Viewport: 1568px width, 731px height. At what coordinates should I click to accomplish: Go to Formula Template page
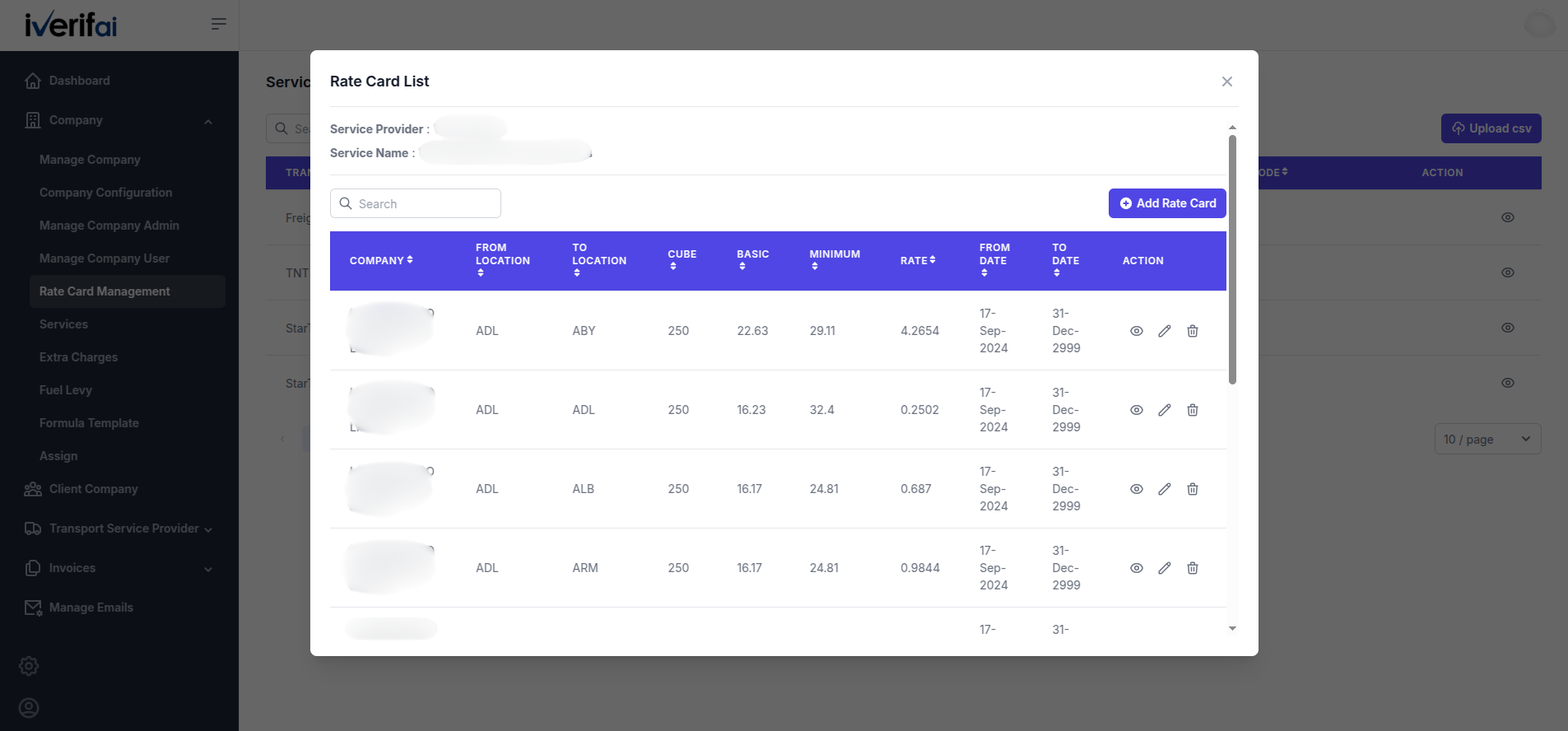(89, 423)
